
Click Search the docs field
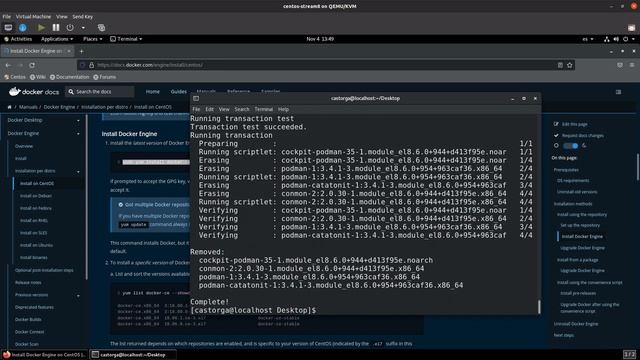tap(100, 91)
